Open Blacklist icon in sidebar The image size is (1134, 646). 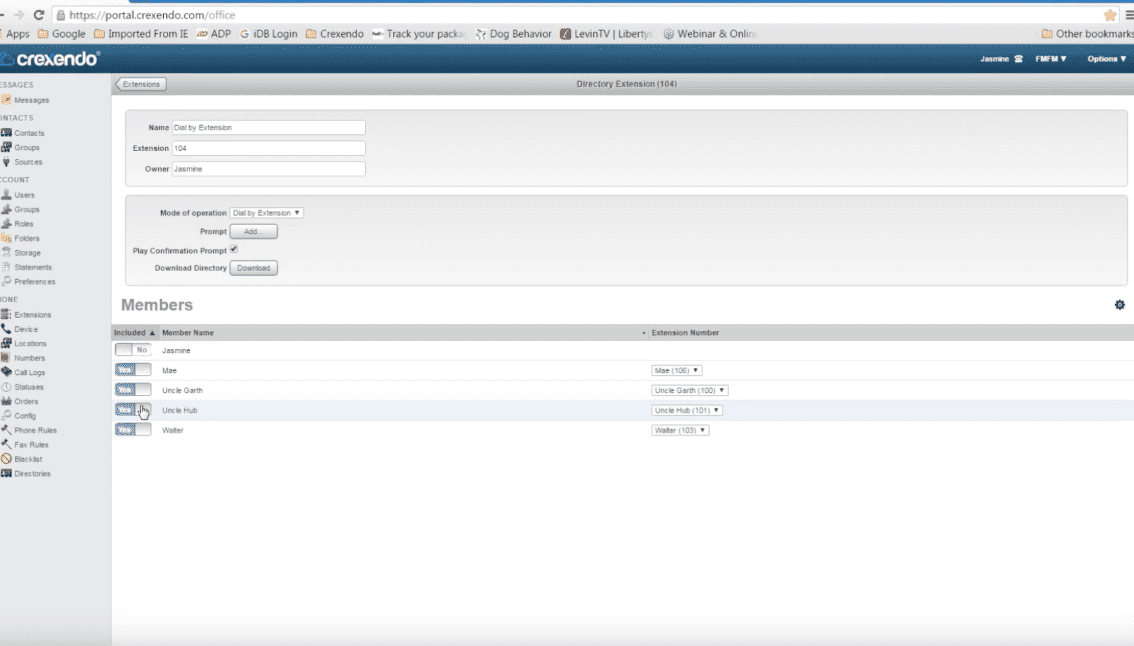pyautogui.click(x=6, y=459)
